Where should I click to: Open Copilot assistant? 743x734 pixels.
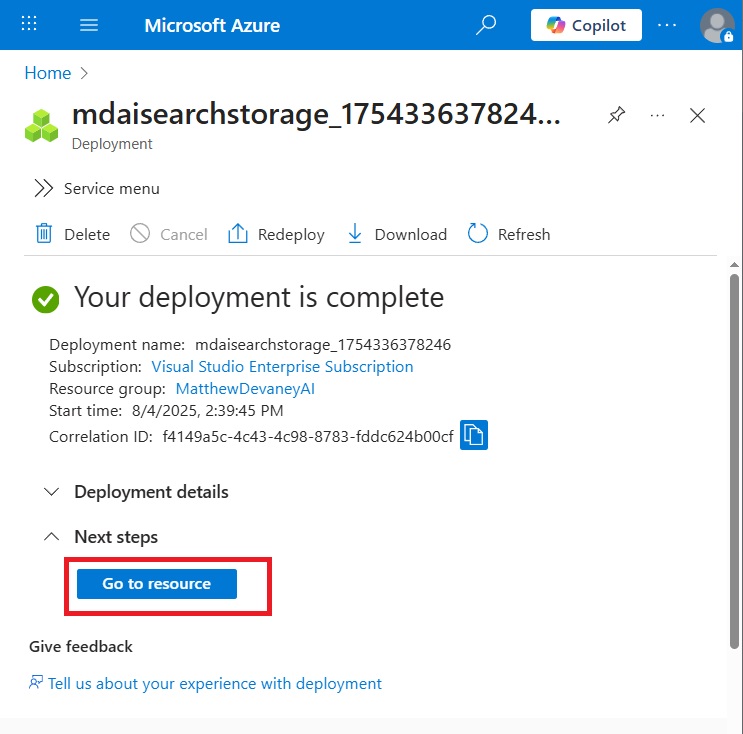tap(586, 25)
